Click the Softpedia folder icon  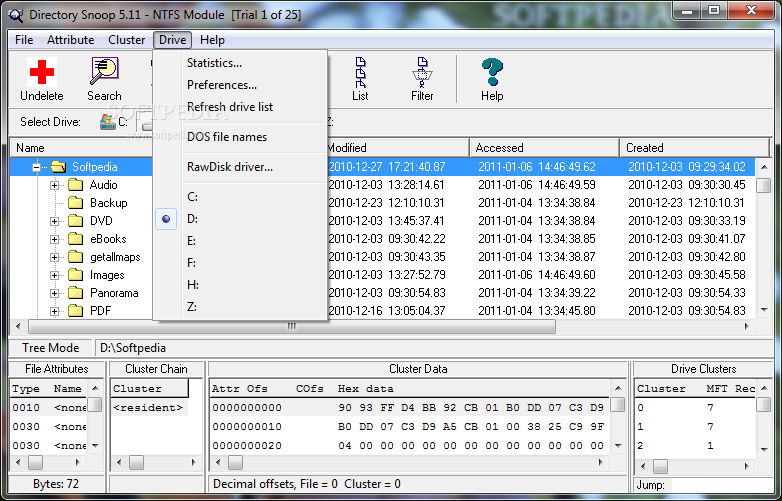[59, 167]
